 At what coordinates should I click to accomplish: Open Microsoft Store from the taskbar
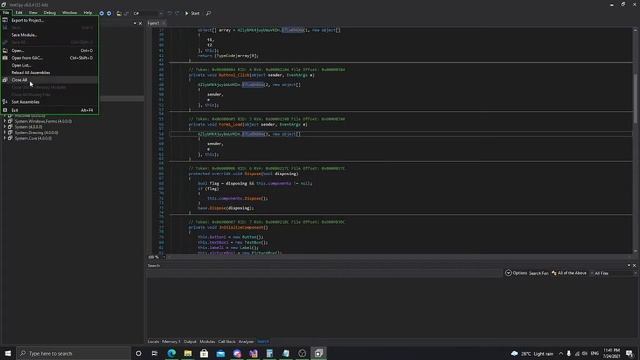[x=204, y=353]
